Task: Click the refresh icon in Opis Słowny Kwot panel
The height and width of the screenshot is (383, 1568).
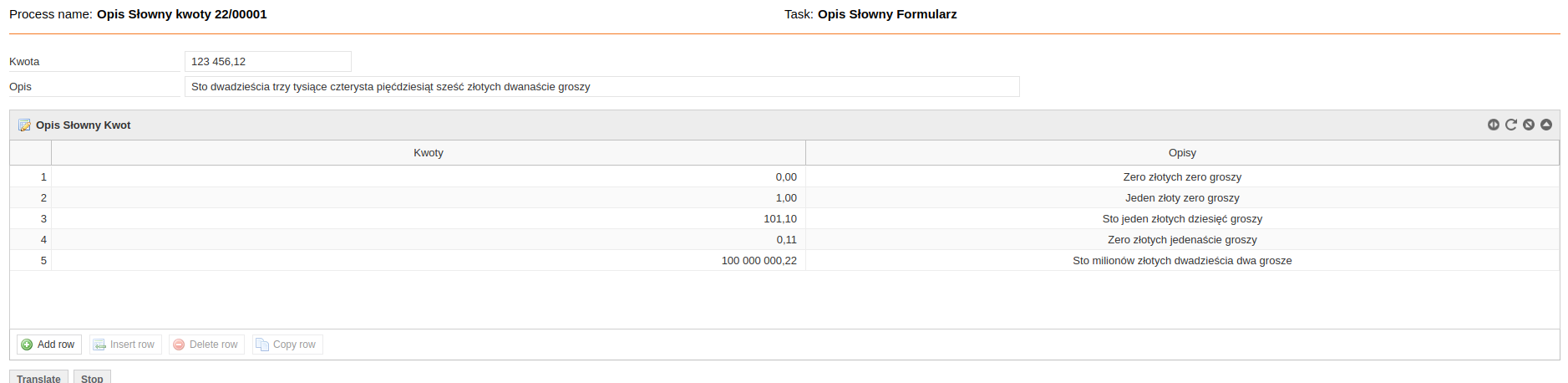Action: [1511, 125]
